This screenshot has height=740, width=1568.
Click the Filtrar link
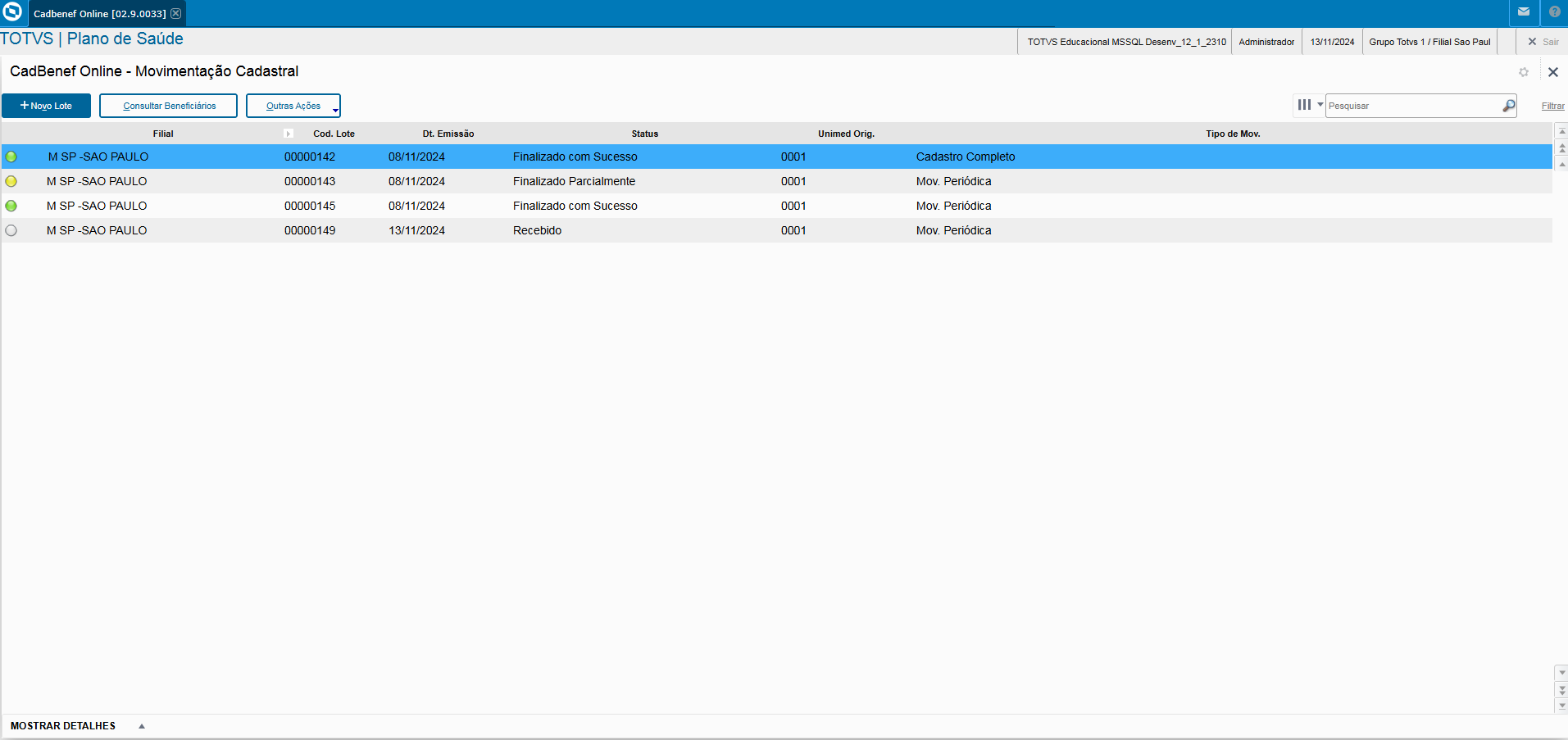click(1552, 106)
